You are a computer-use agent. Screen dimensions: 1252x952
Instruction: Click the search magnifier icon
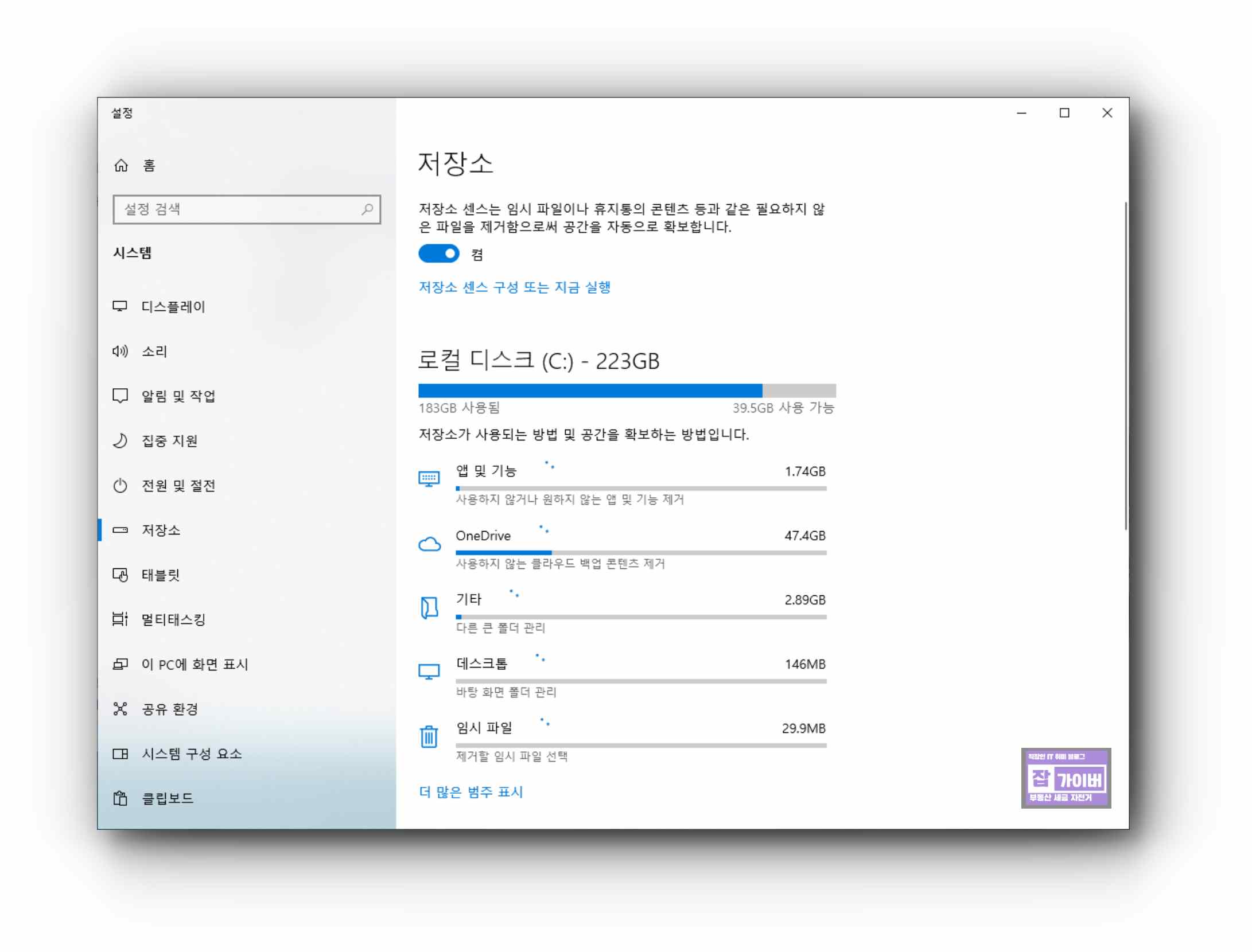(x=367, y=209)
